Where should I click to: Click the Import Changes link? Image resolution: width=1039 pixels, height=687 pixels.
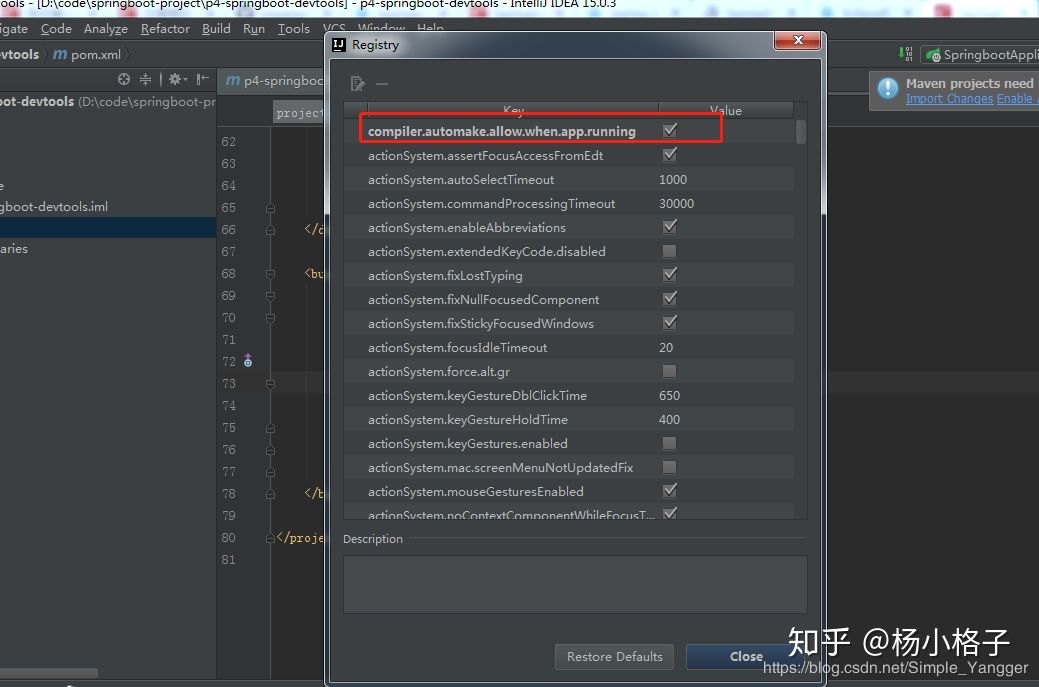(x=950, y=99)
